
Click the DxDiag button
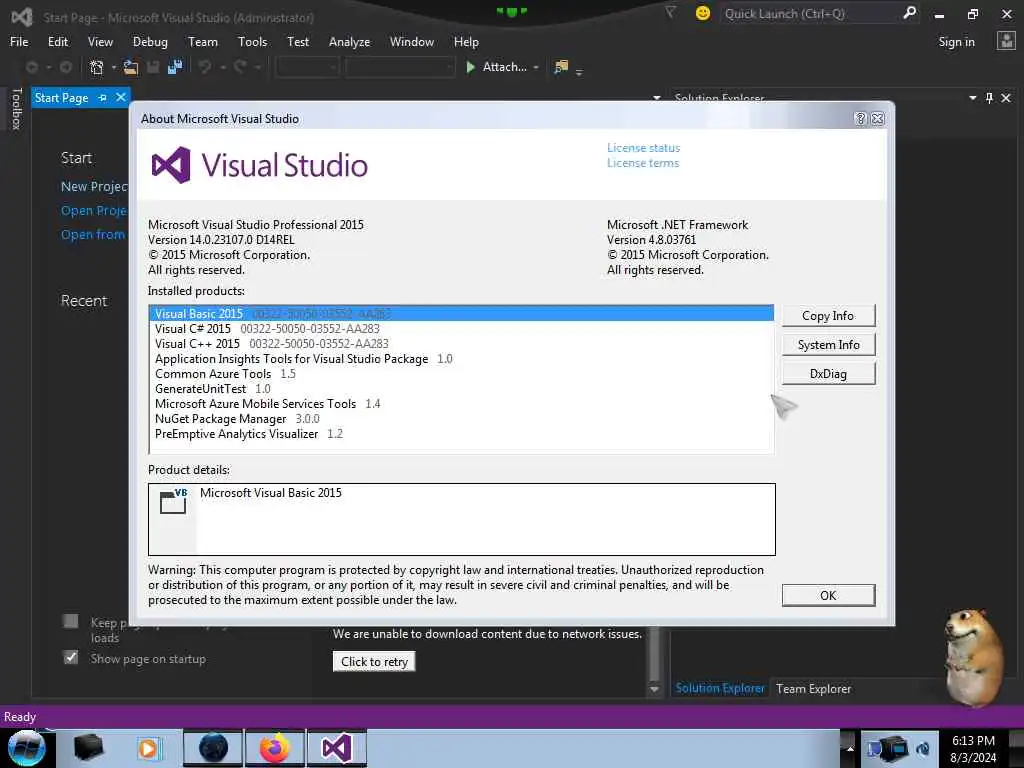(828, 374)
